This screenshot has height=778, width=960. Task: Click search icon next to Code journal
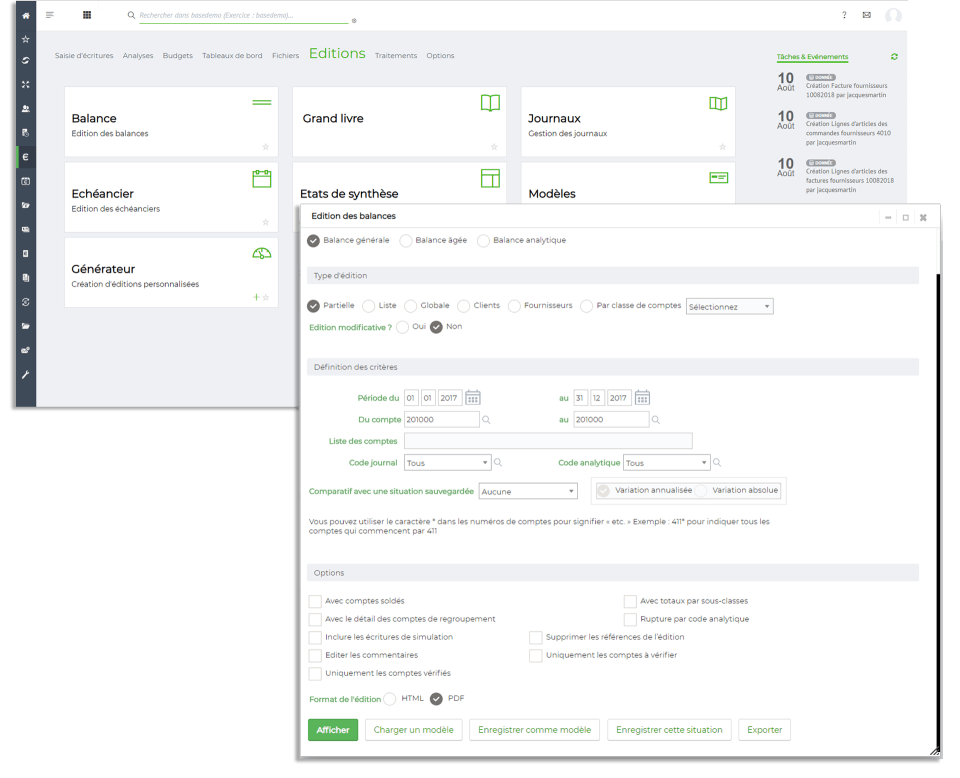498,463
